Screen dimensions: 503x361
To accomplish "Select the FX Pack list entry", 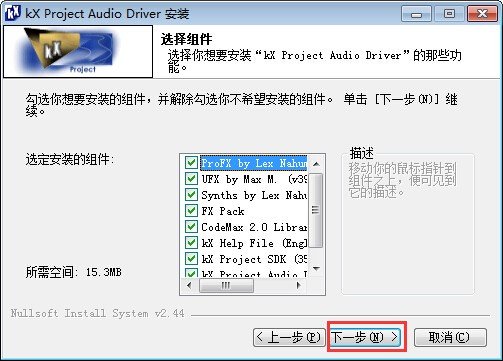I will (223, 211).
